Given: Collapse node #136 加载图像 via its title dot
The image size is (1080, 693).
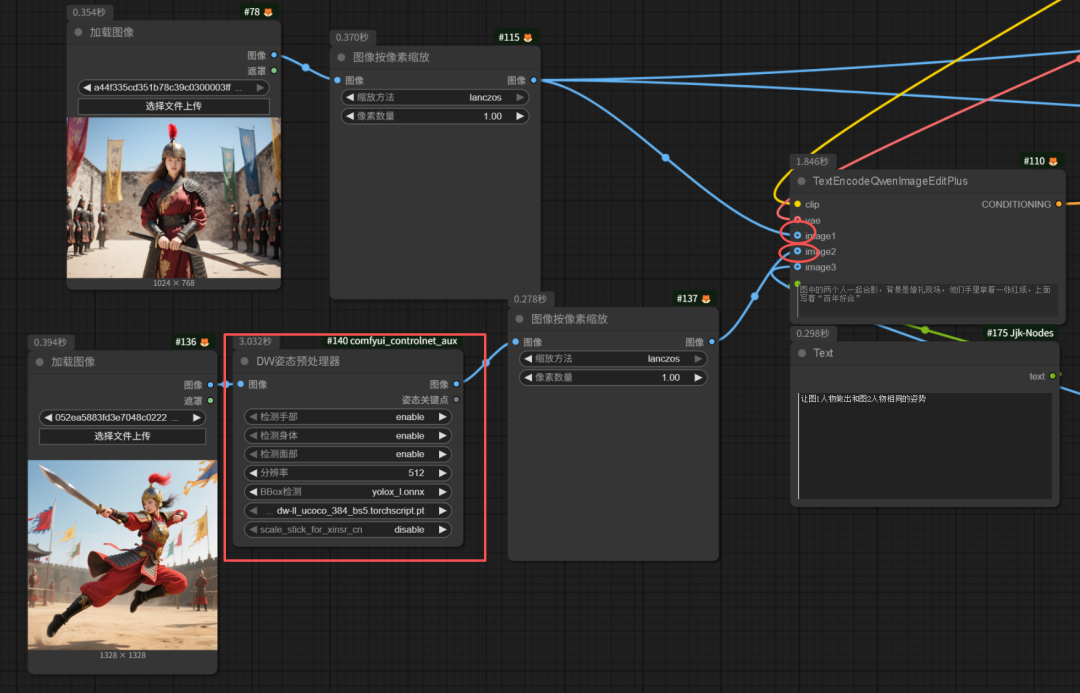Looking at the screenshot, I should (40, 362).
